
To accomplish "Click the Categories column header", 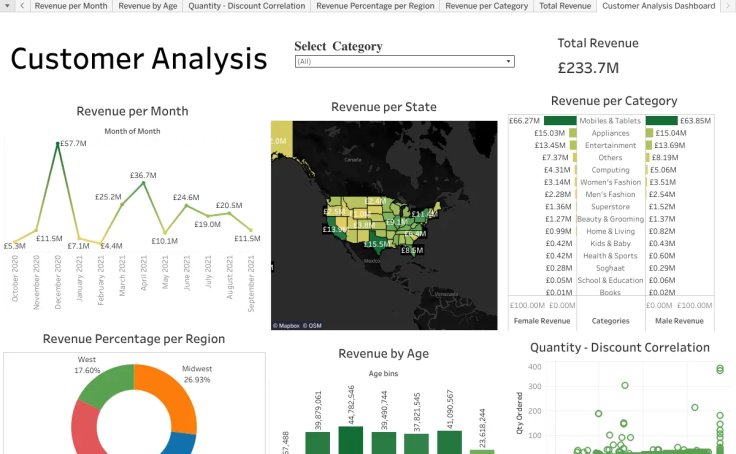I will tap(611, 321).
